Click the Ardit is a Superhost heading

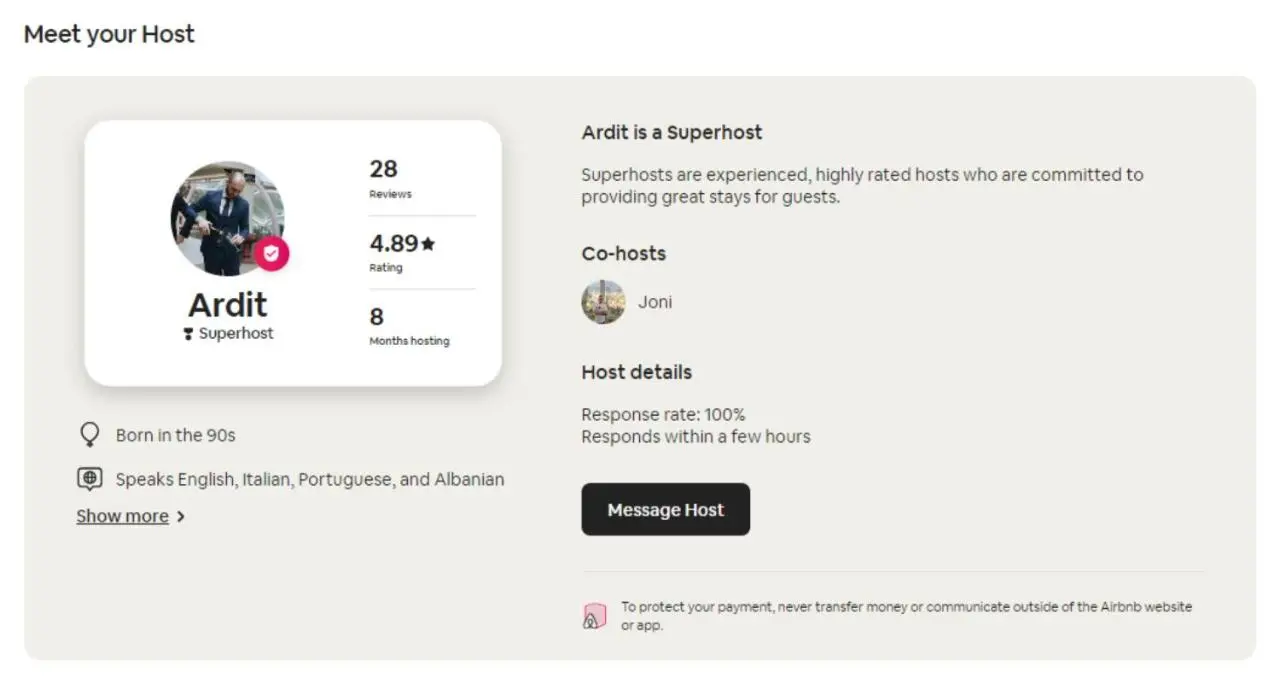[x=672, y=132]
